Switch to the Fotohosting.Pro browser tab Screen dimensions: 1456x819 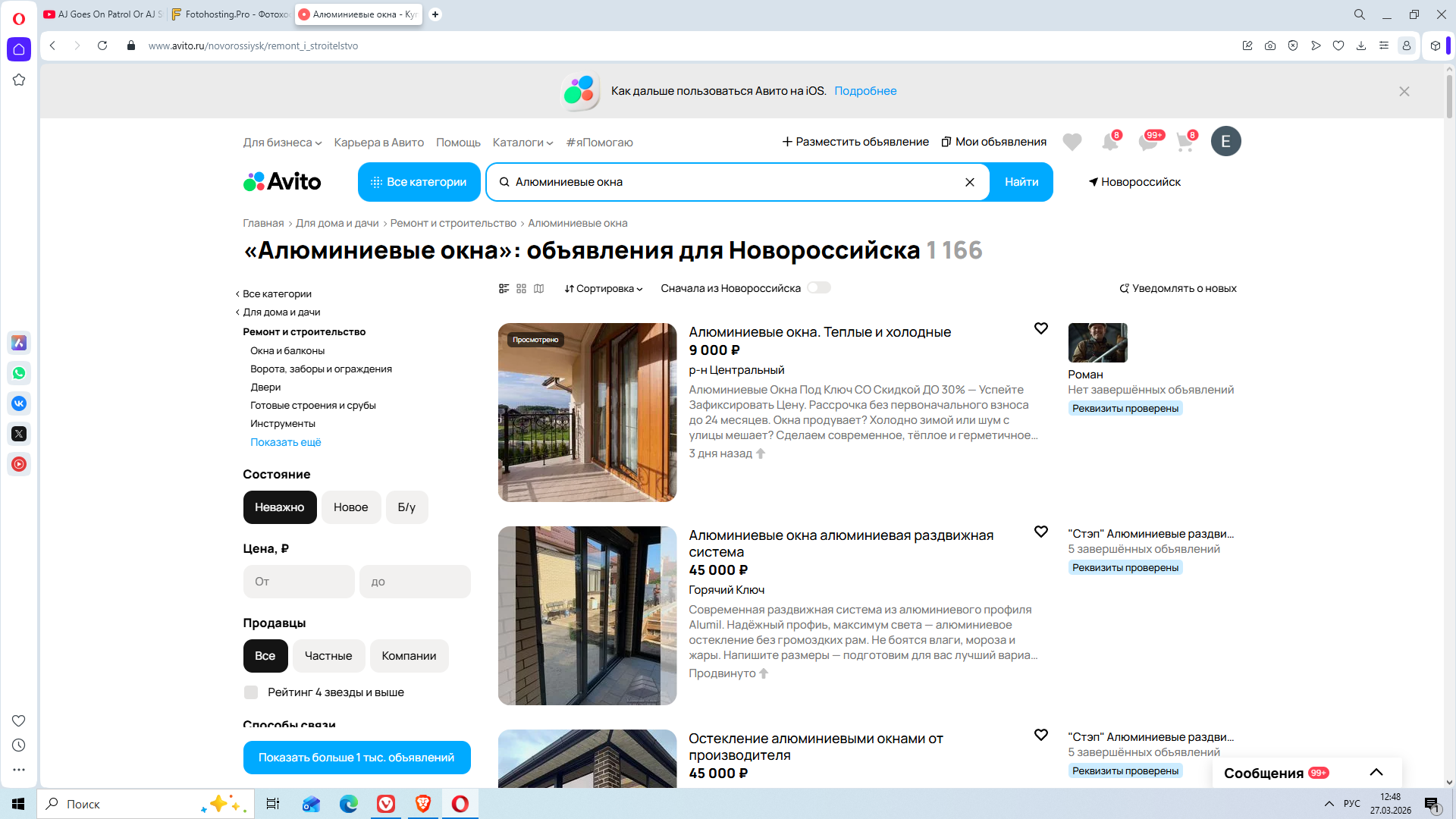pos(231,14)
